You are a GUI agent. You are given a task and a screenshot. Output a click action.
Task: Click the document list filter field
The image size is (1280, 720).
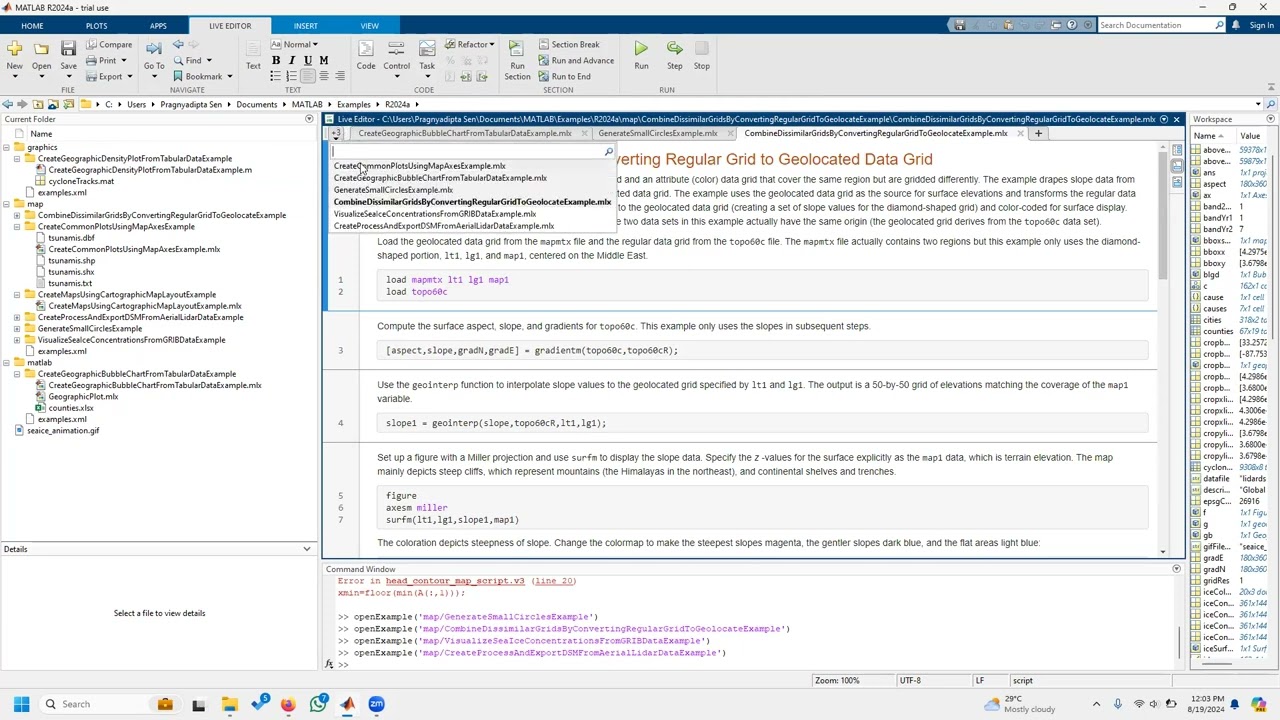(466, 152)
